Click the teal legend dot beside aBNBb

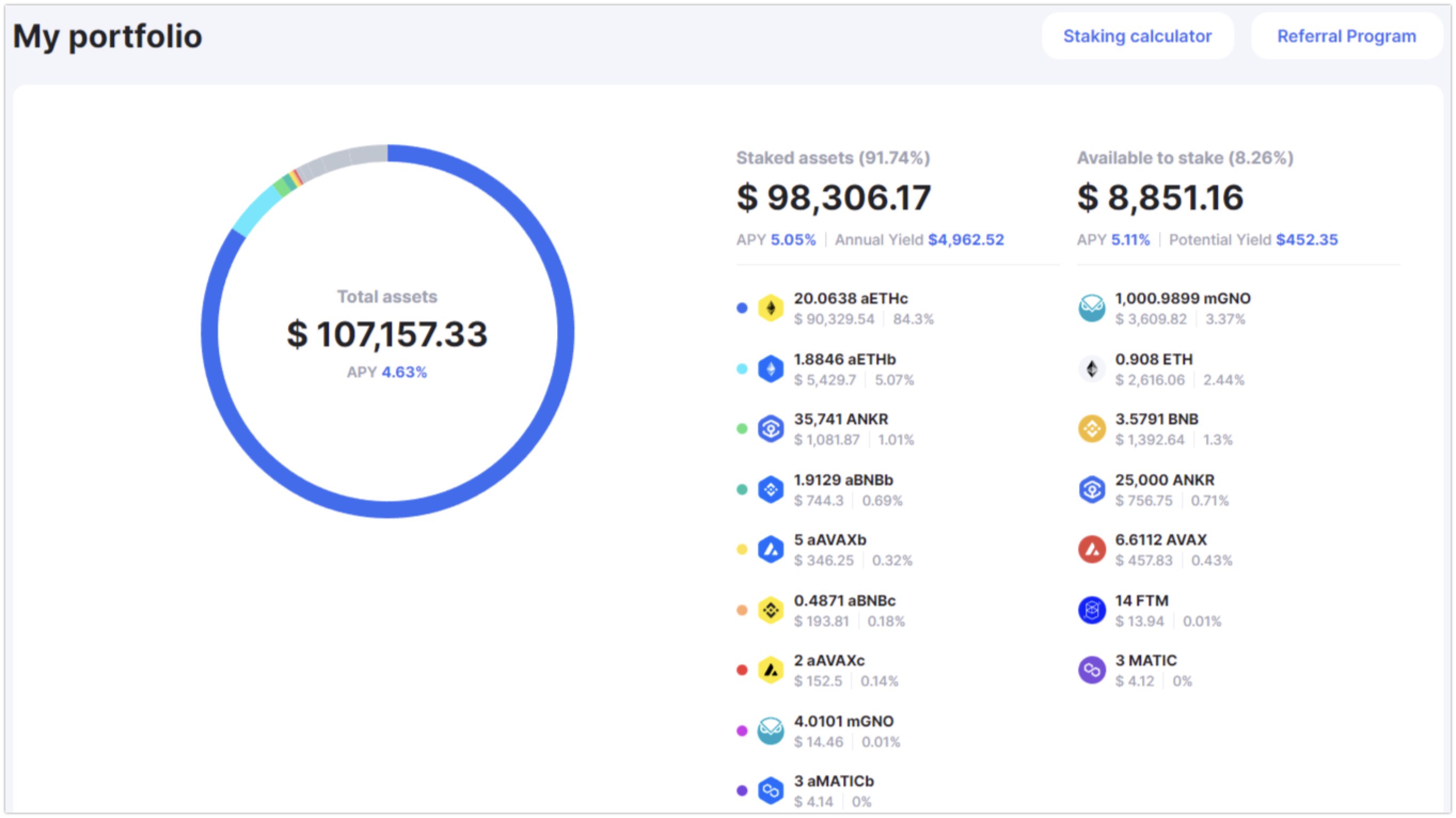click(742, 489)
